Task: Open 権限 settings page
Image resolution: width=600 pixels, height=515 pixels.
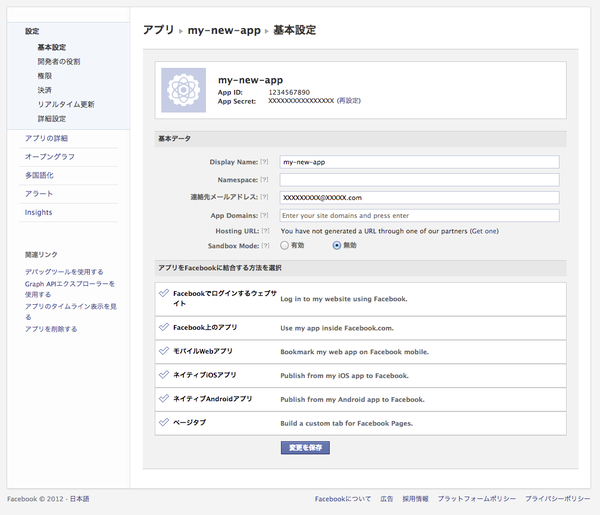Action: [44, 76]
